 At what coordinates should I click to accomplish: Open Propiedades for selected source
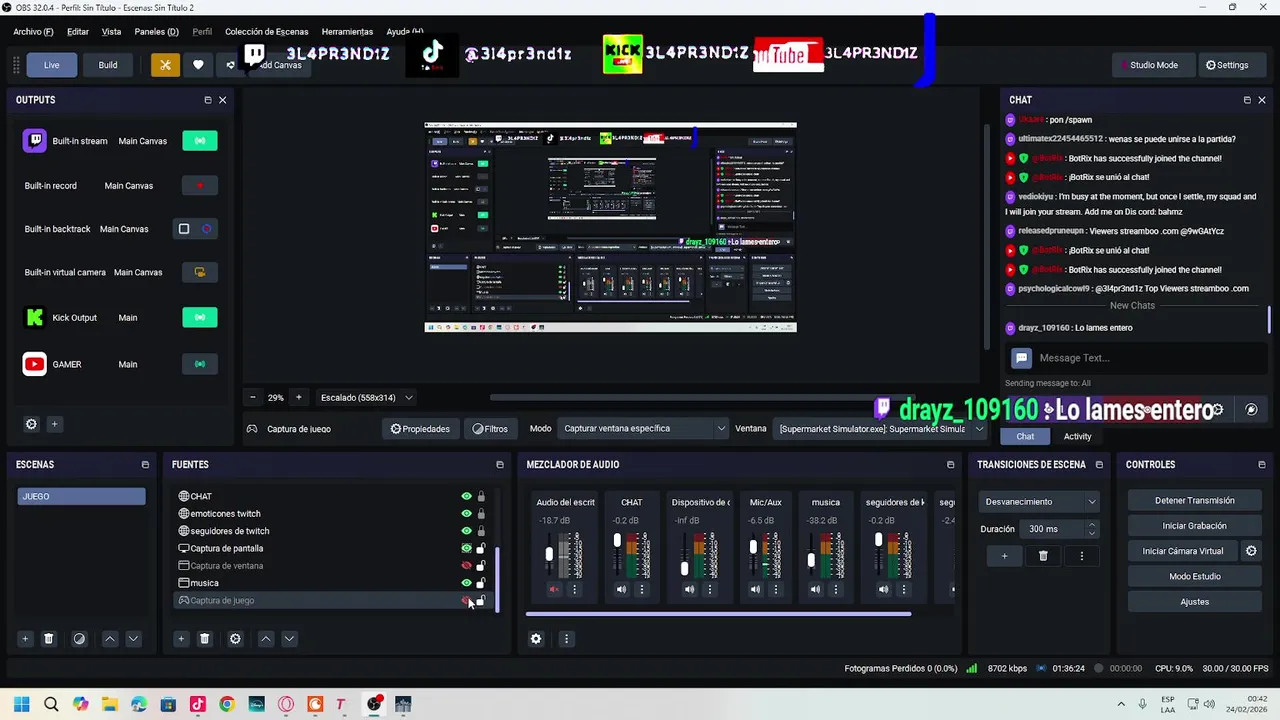tap(420, 429)
